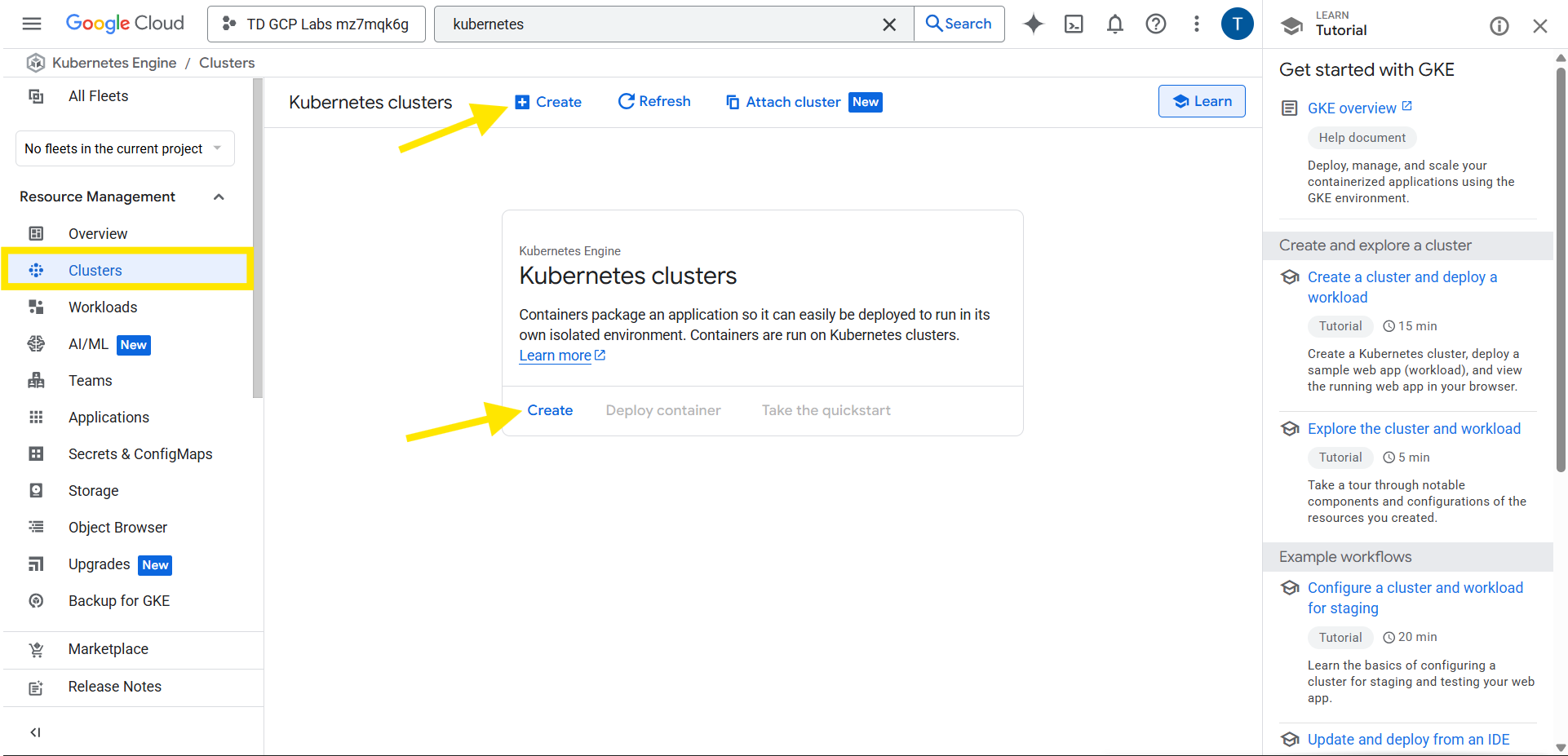Collapse the left navigation sidebar
Image resolution: width=1568 pixels, height=756 pixels.
[x=35, y=732]
